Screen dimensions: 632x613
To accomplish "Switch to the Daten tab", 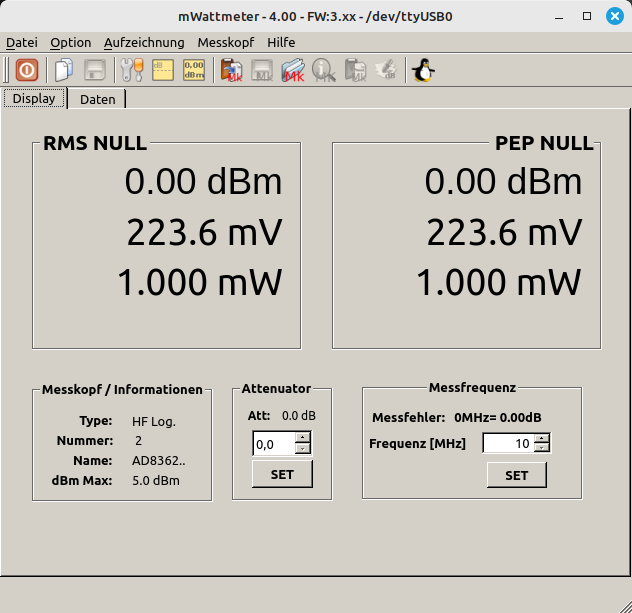I will coord(97,99).
